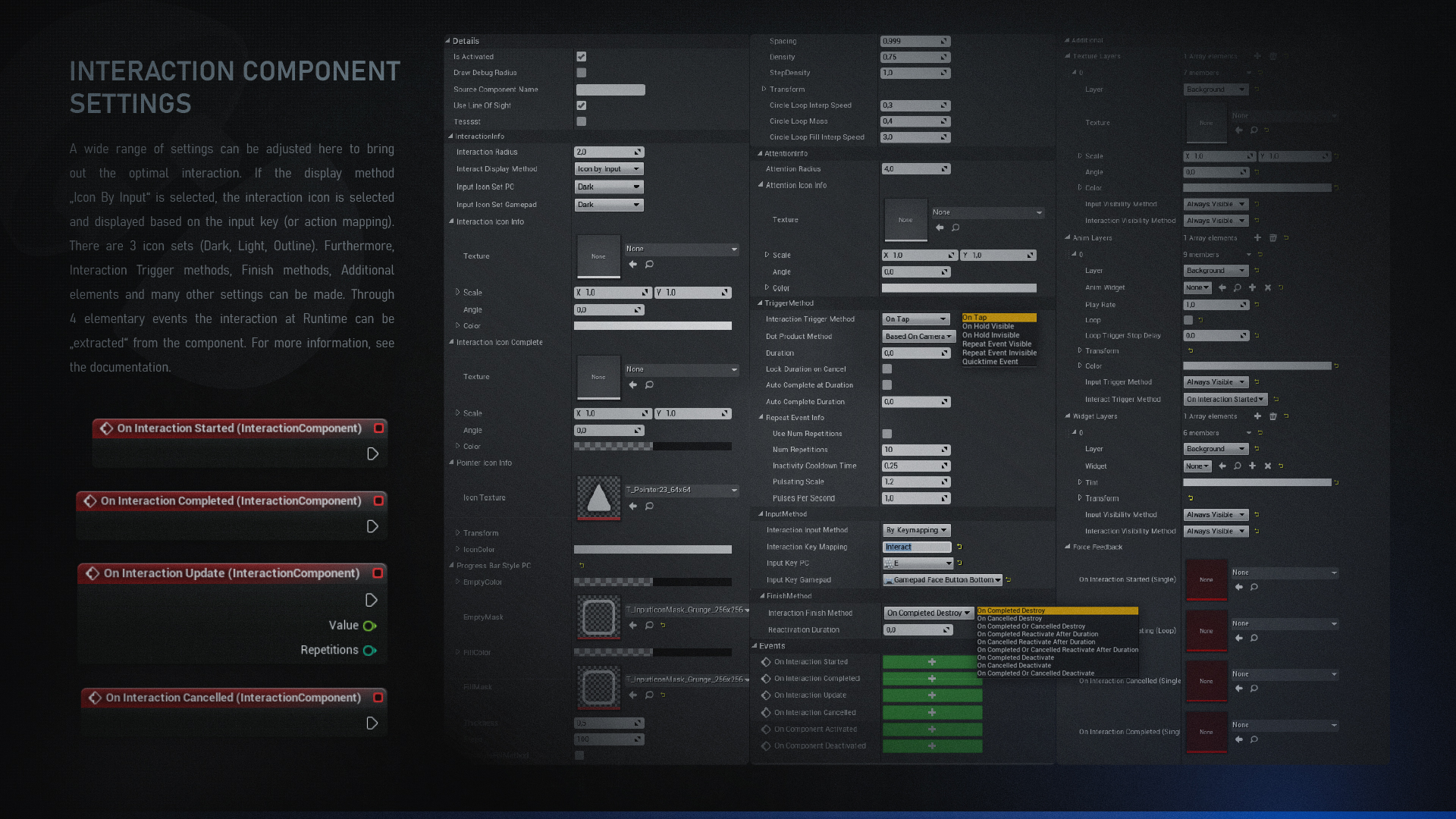The height and width of the screenshot is (819, 1456).
Task: Open the Dot Product Method dropdown
Action: pos(918,337)
